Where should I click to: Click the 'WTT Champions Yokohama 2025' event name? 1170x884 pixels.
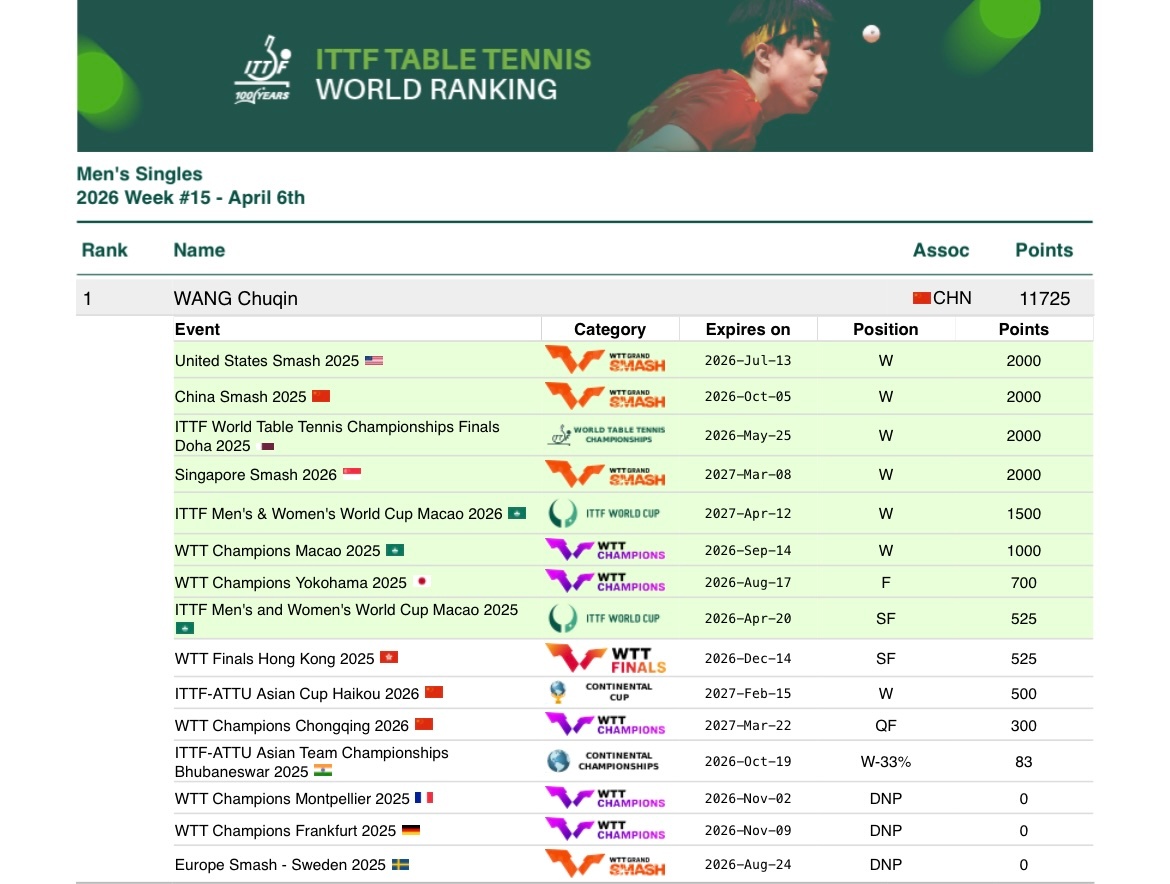[291, 582]
